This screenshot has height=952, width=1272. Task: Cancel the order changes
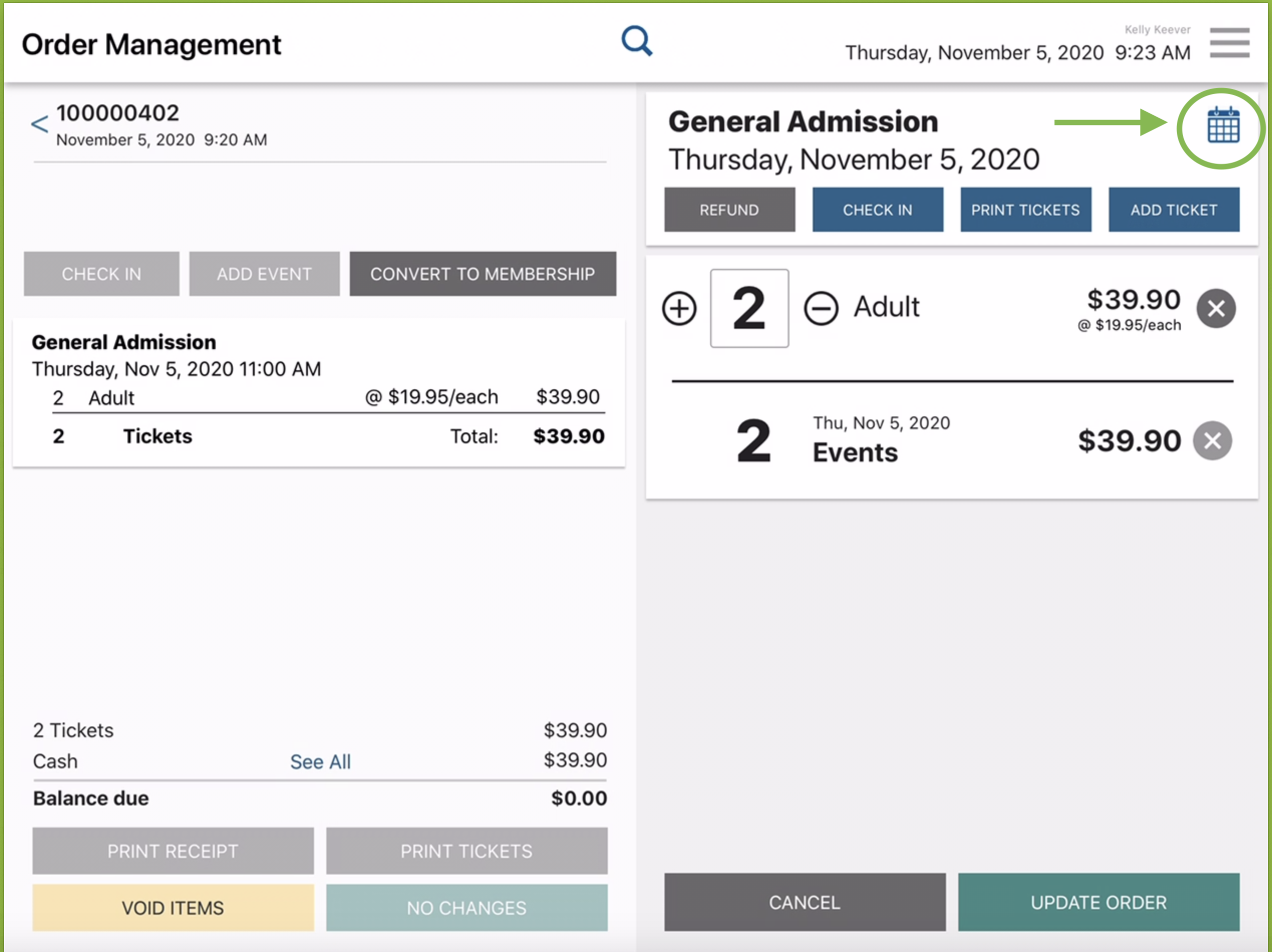(805, 902)
